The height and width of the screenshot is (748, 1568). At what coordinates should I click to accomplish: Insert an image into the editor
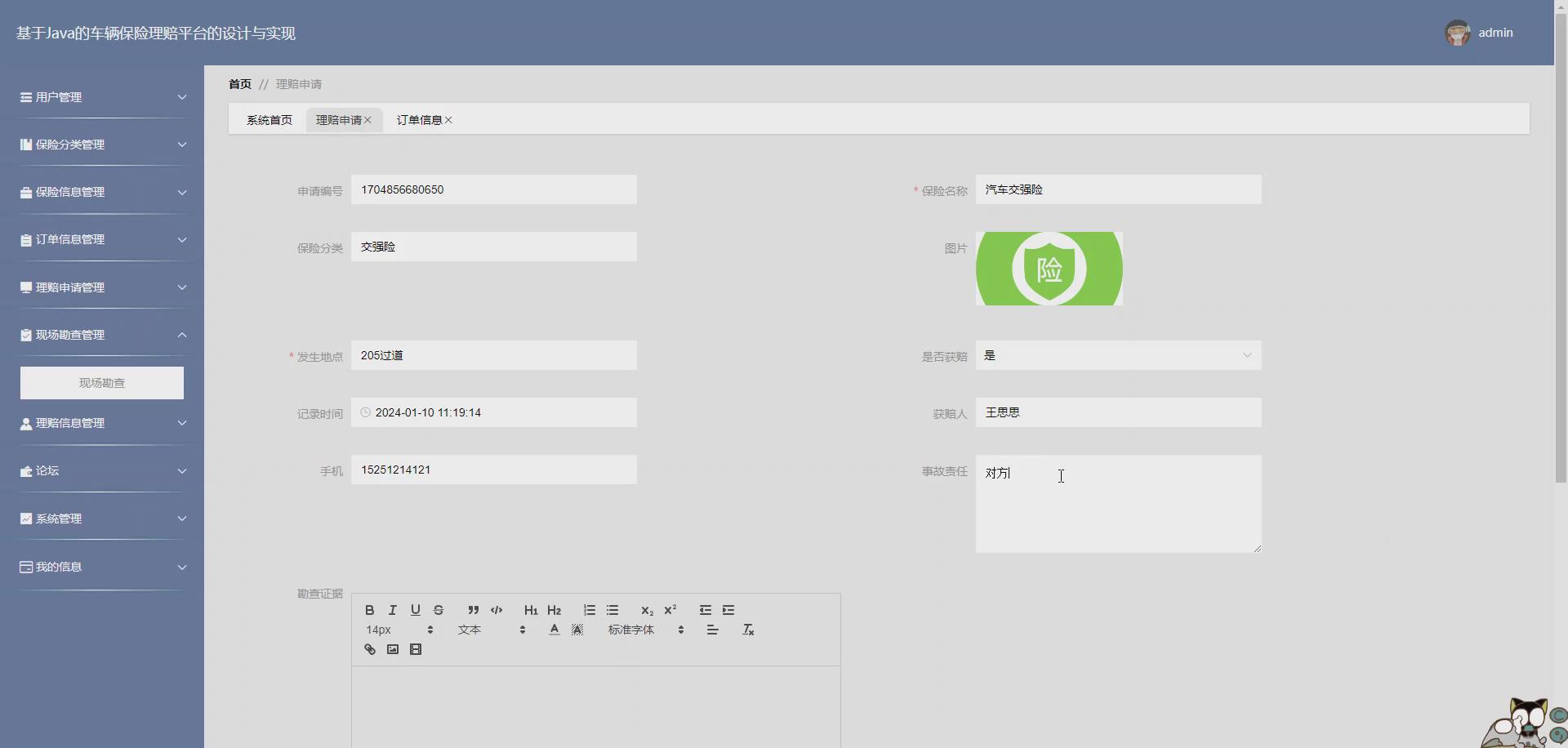pos(392,648)
